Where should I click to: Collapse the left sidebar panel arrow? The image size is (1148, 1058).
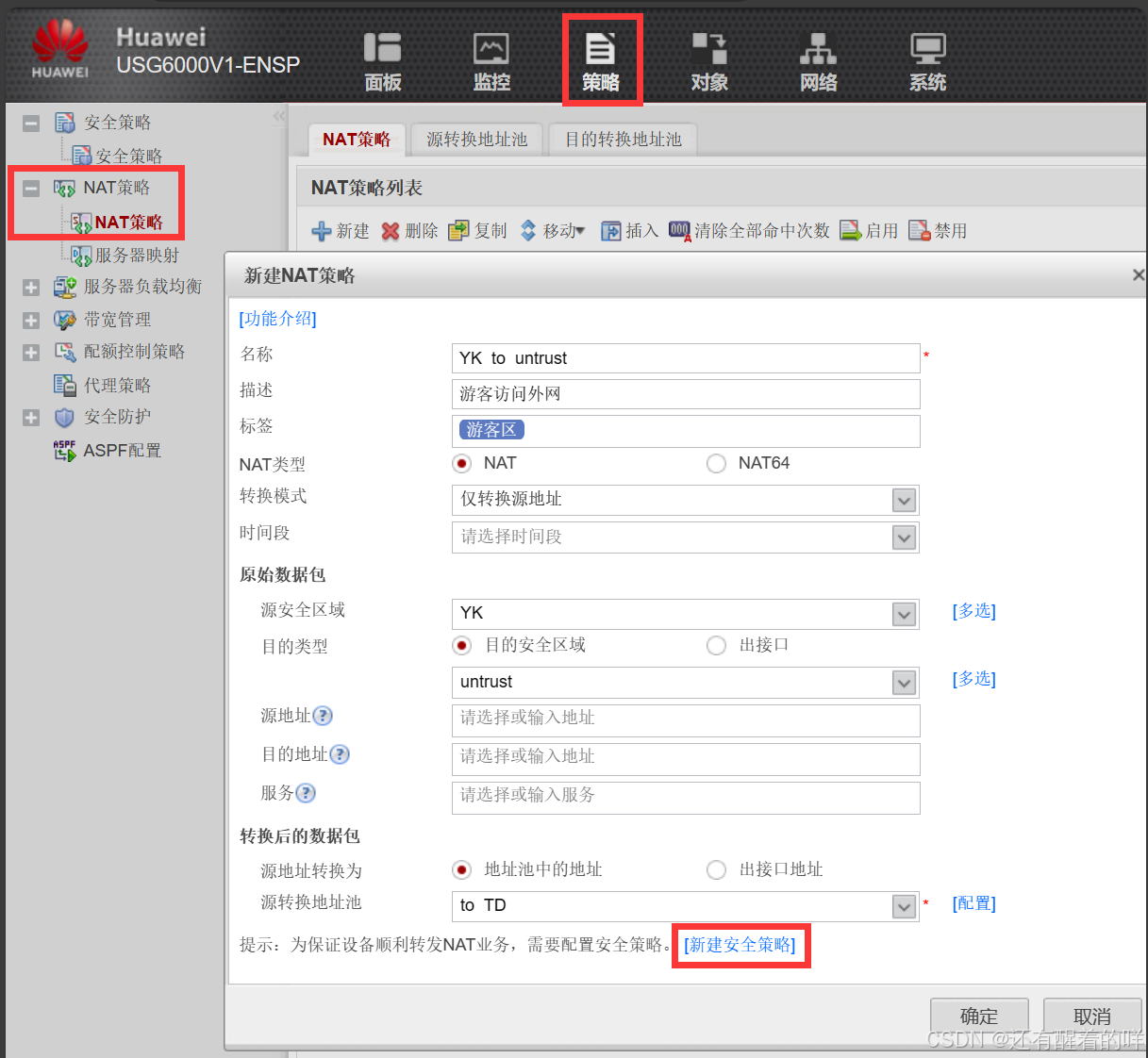[278, 116]
